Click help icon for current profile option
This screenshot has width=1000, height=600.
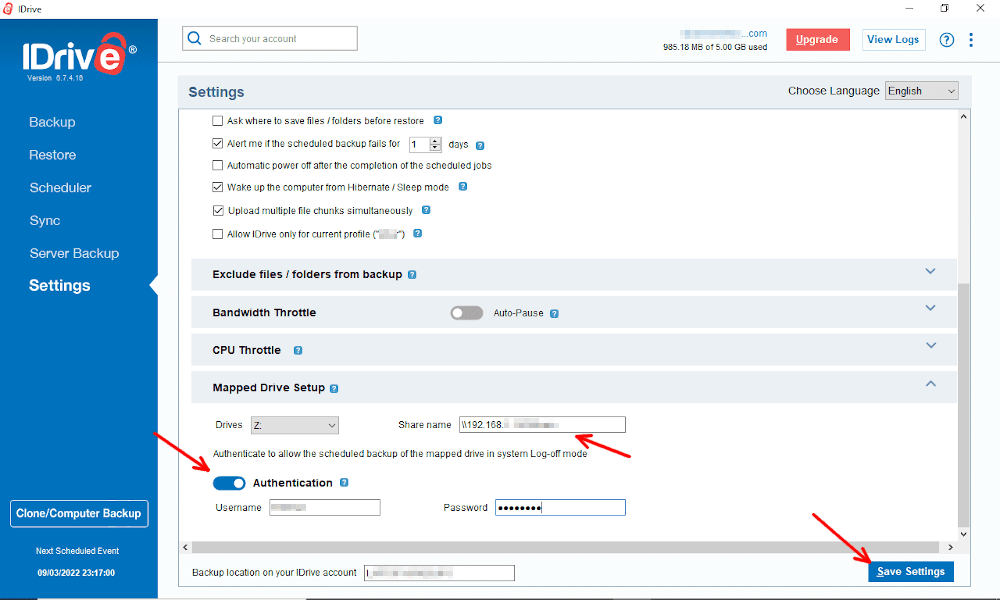tap(417, 233)
